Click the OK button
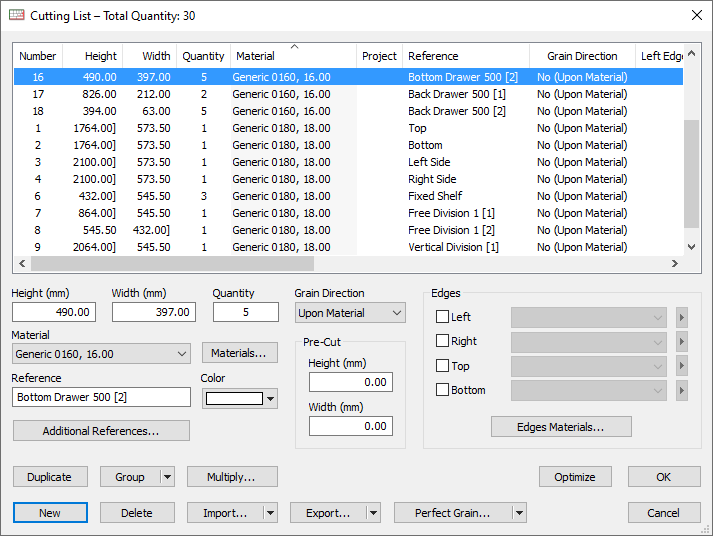The width and height of the screenshot is (713, 536). tap(664, 477)
